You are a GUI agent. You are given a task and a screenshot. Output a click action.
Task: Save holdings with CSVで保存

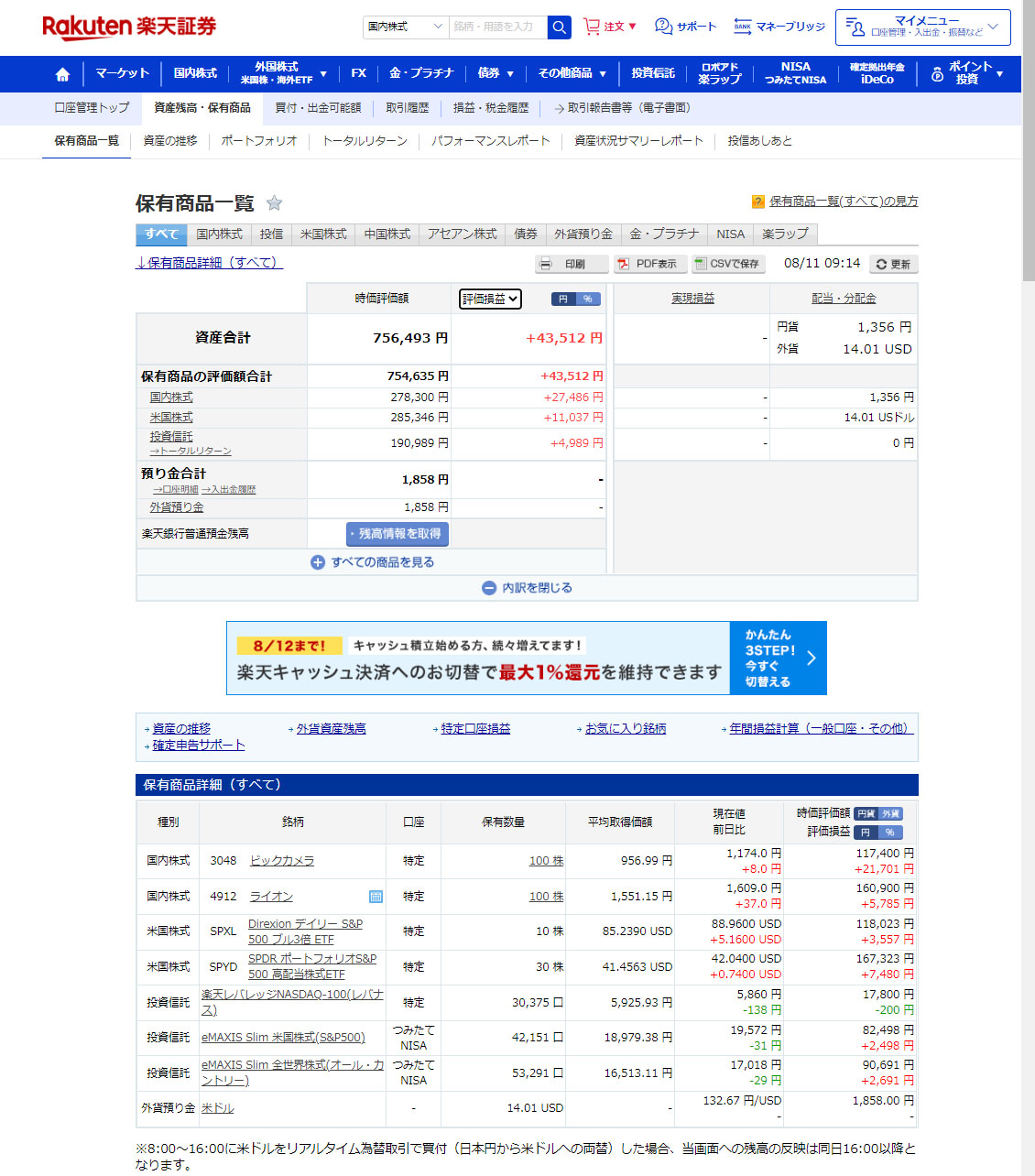coord(727,264)
